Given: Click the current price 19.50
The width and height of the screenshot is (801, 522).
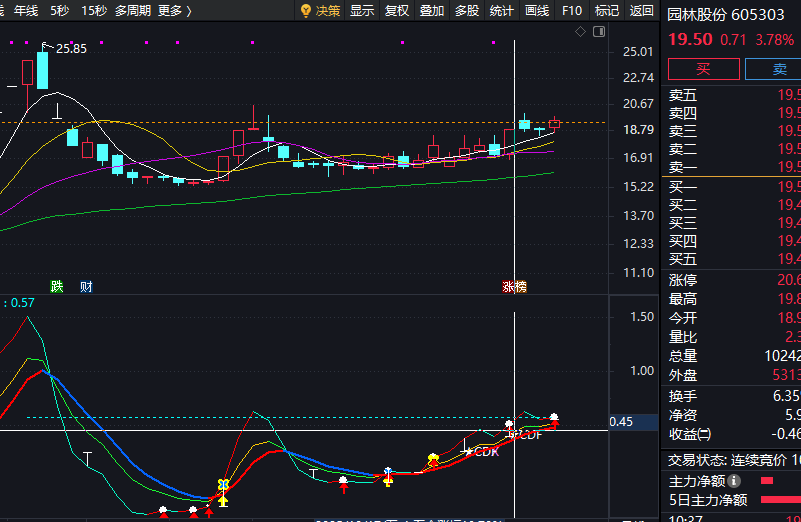Looking at the screenshot, I should coord(690,39).
